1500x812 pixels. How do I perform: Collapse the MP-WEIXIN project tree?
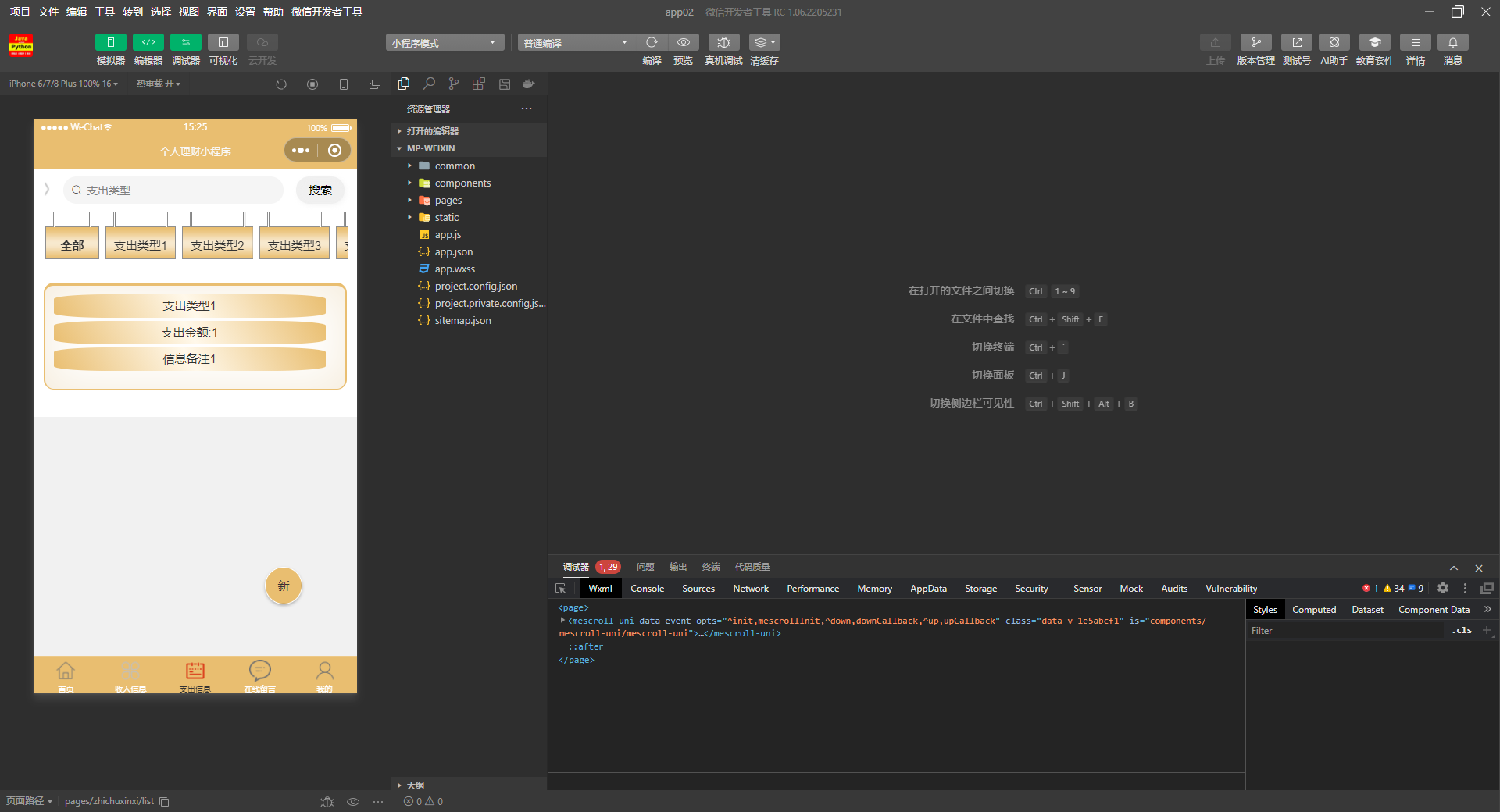(x=469, y=148)
